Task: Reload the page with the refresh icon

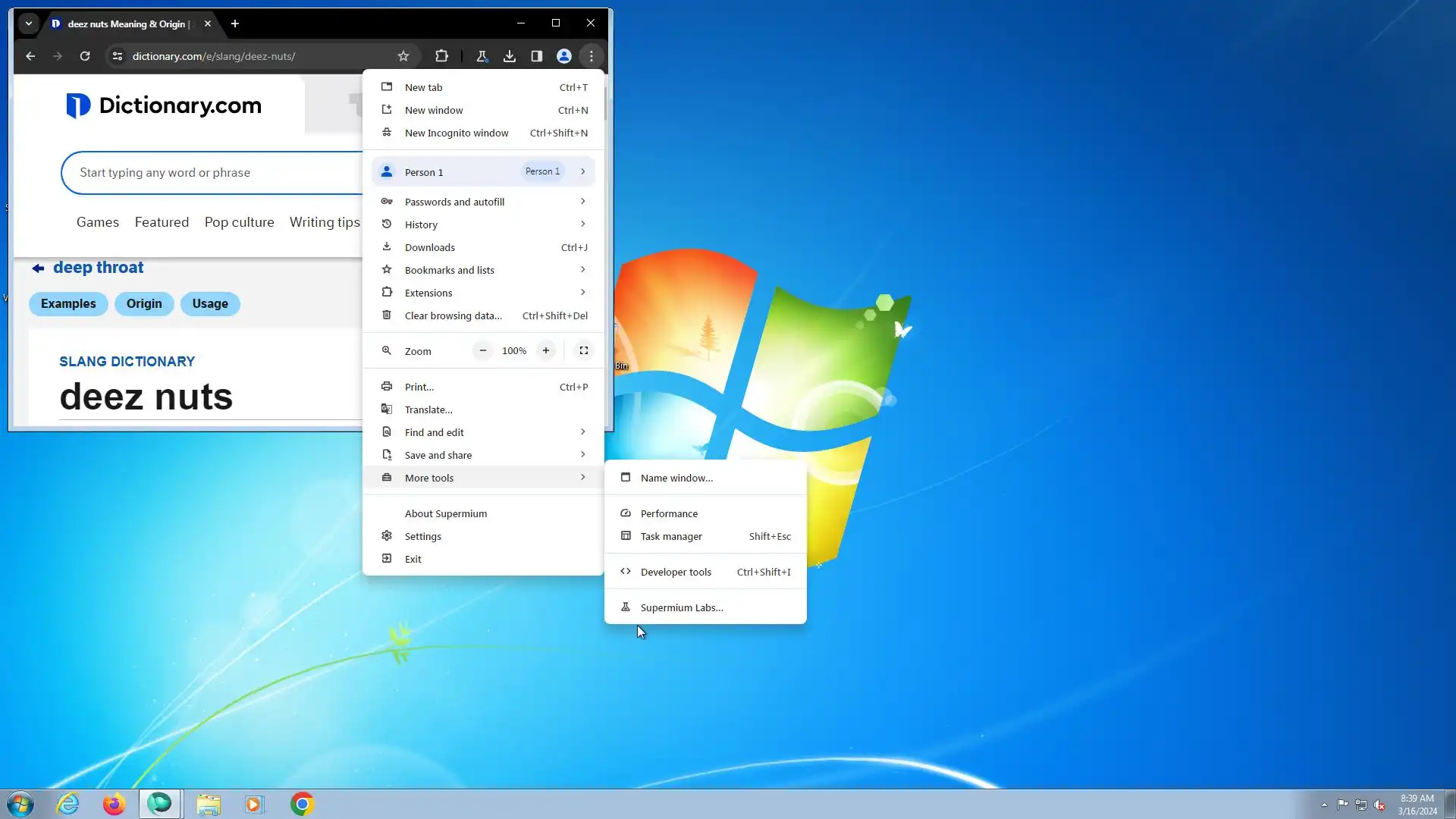Action: tap(85, 56)
